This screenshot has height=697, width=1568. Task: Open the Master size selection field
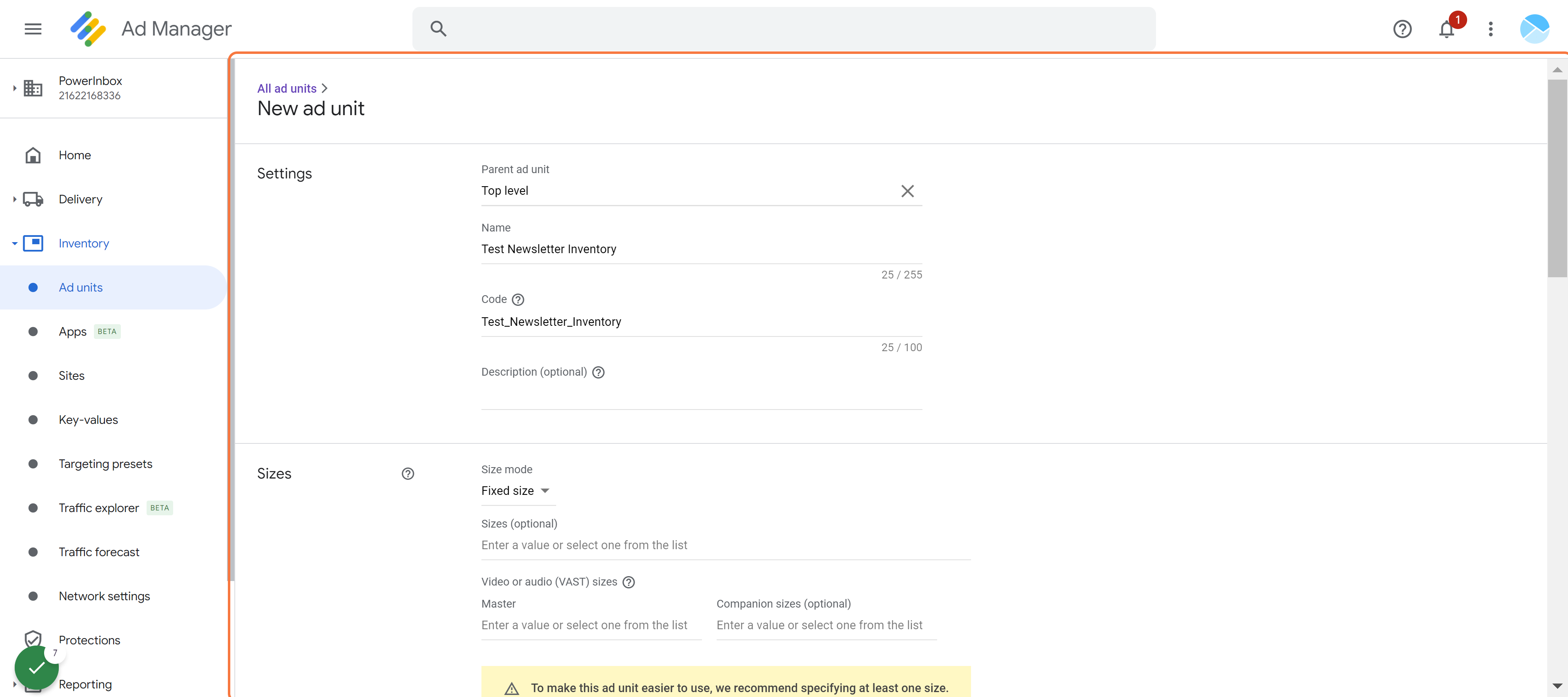tap(591, 626)
